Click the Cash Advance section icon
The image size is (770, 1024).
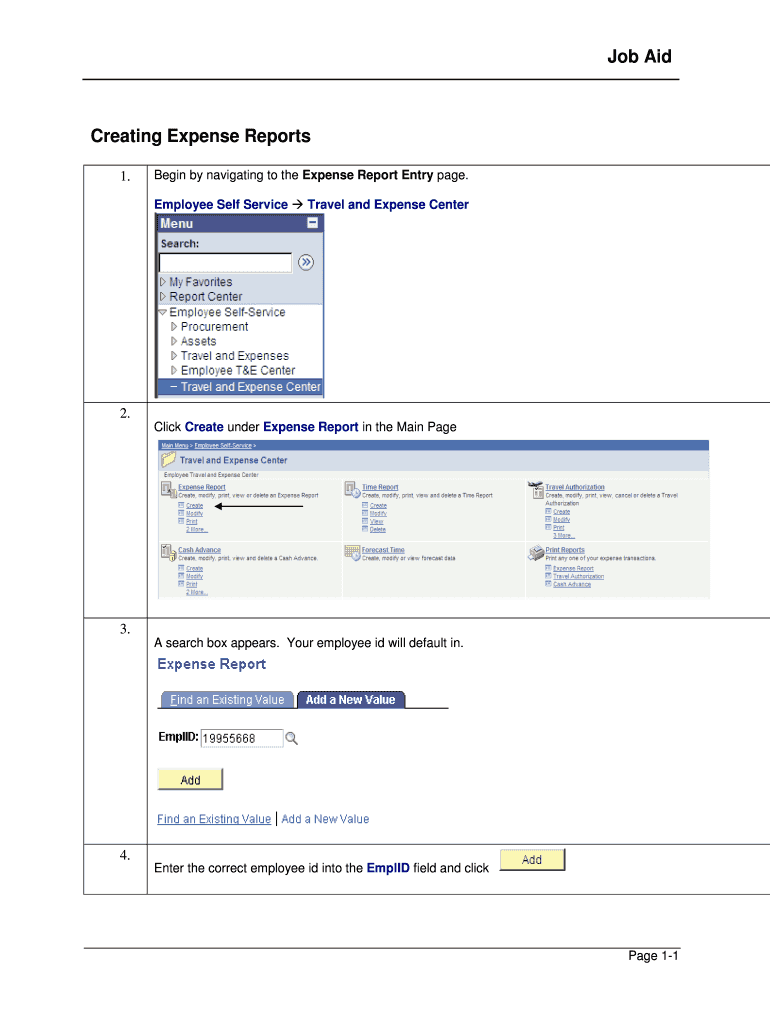[x=167, y=552]
